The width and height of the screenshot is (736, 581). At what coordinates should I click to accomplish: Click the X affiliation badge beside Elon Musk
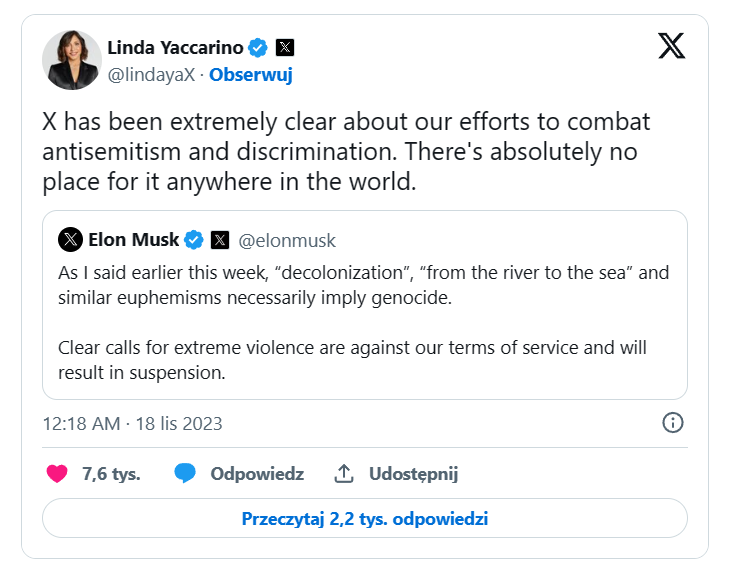click(220, 240)
